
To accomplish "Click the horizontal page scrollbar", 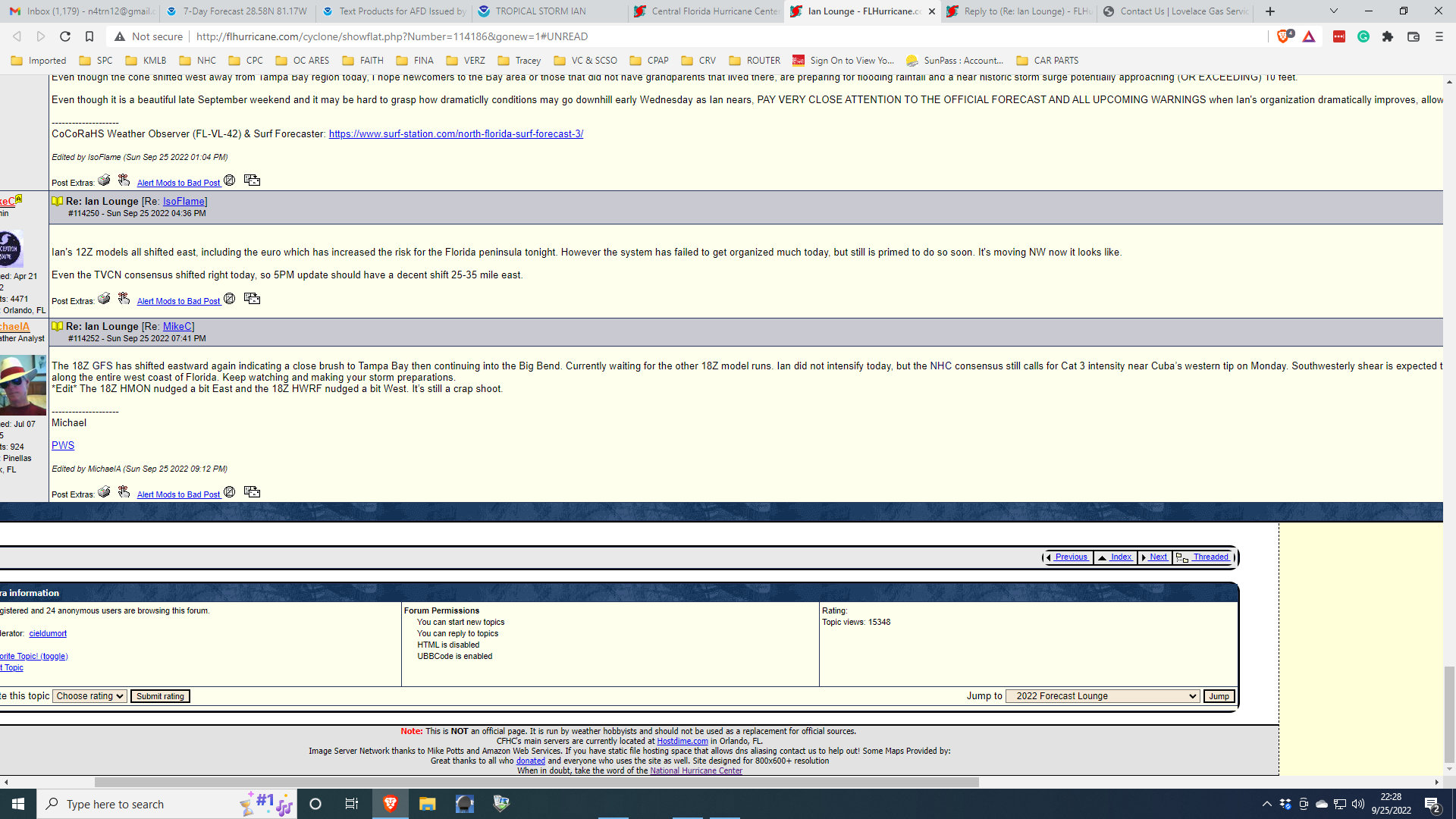I will click(536, 782).
